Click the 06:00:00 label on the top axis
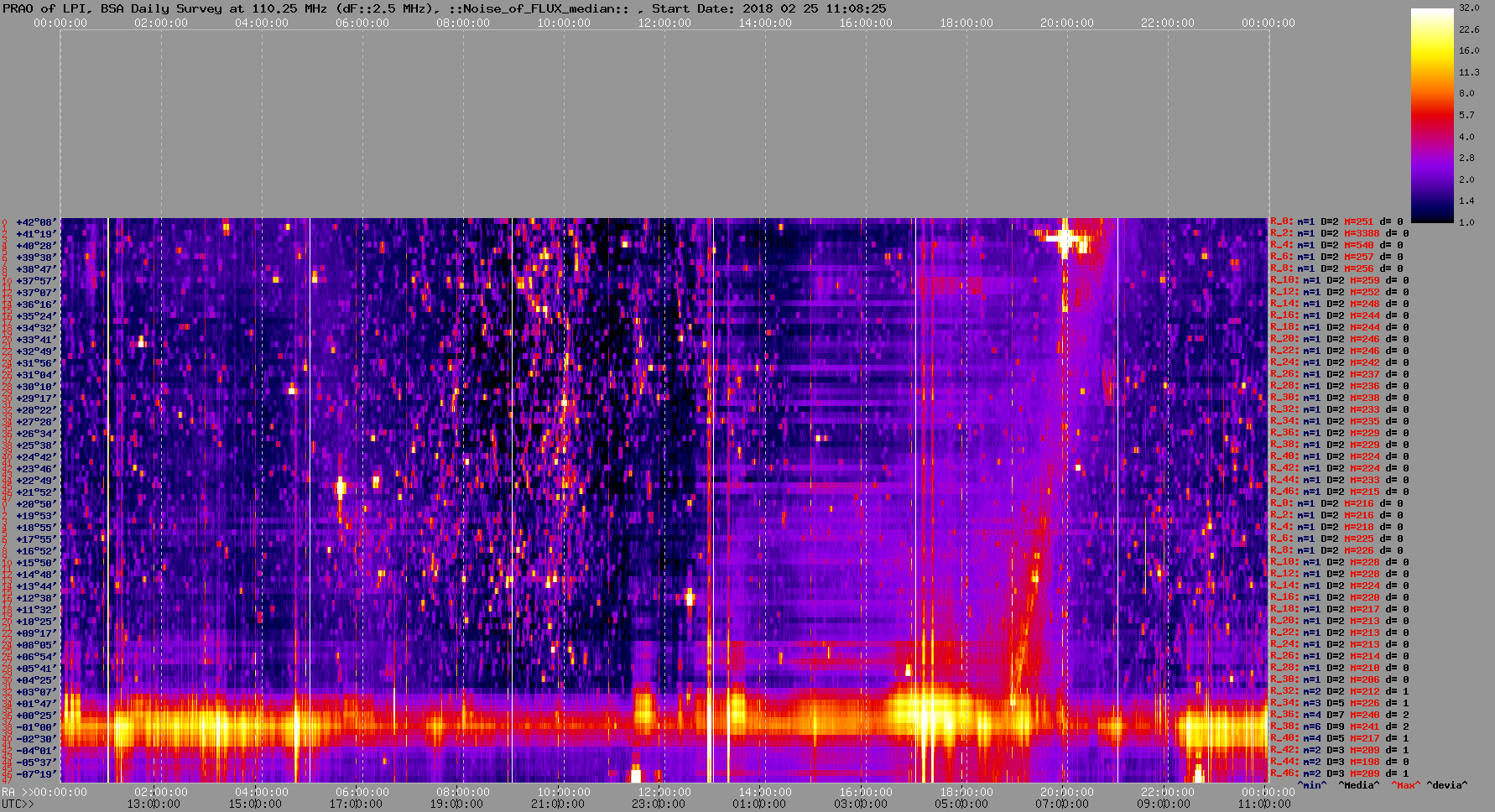1495x812 pixels. click(362, 23)
